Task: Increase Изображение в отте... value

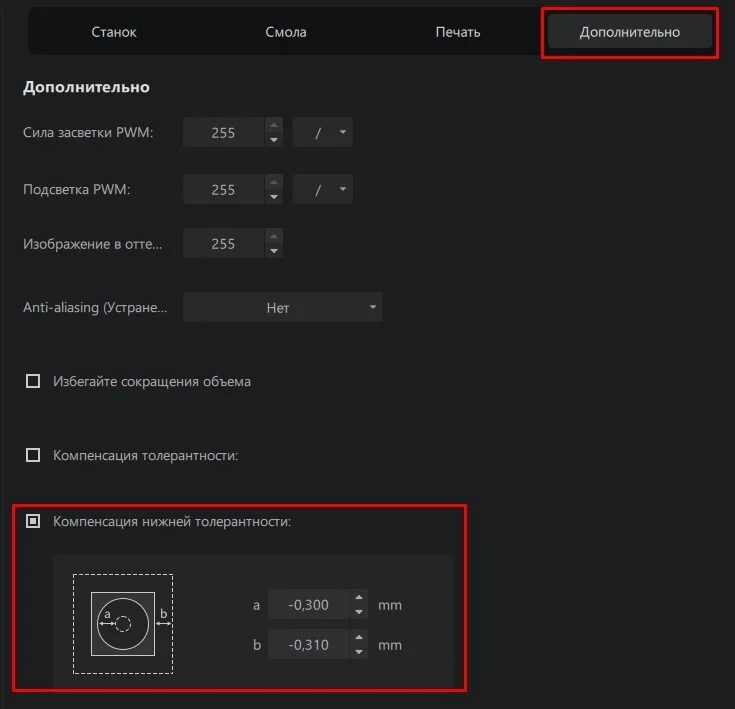Action: click(274, 236)
